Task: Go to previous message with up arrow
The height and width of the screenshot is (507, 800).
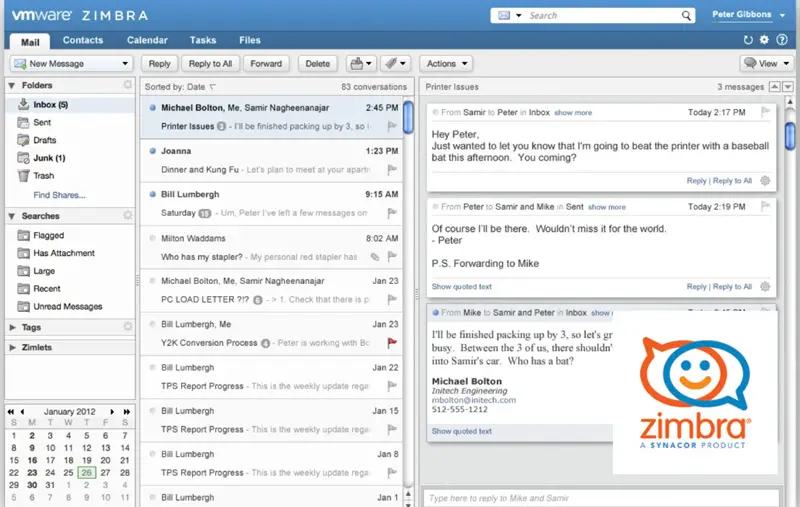Action: (774, 87)
